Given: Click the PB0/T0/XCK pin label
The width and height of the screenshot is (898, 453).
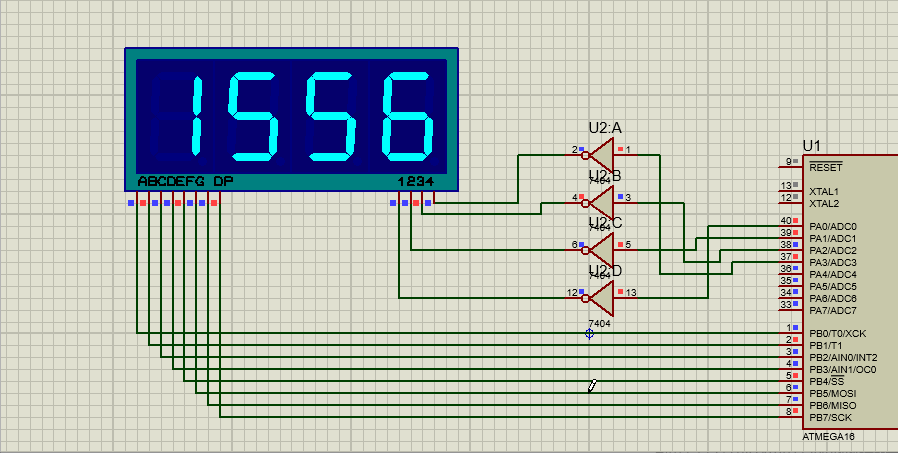Looking at the screenshot, I should pos(838,334).
